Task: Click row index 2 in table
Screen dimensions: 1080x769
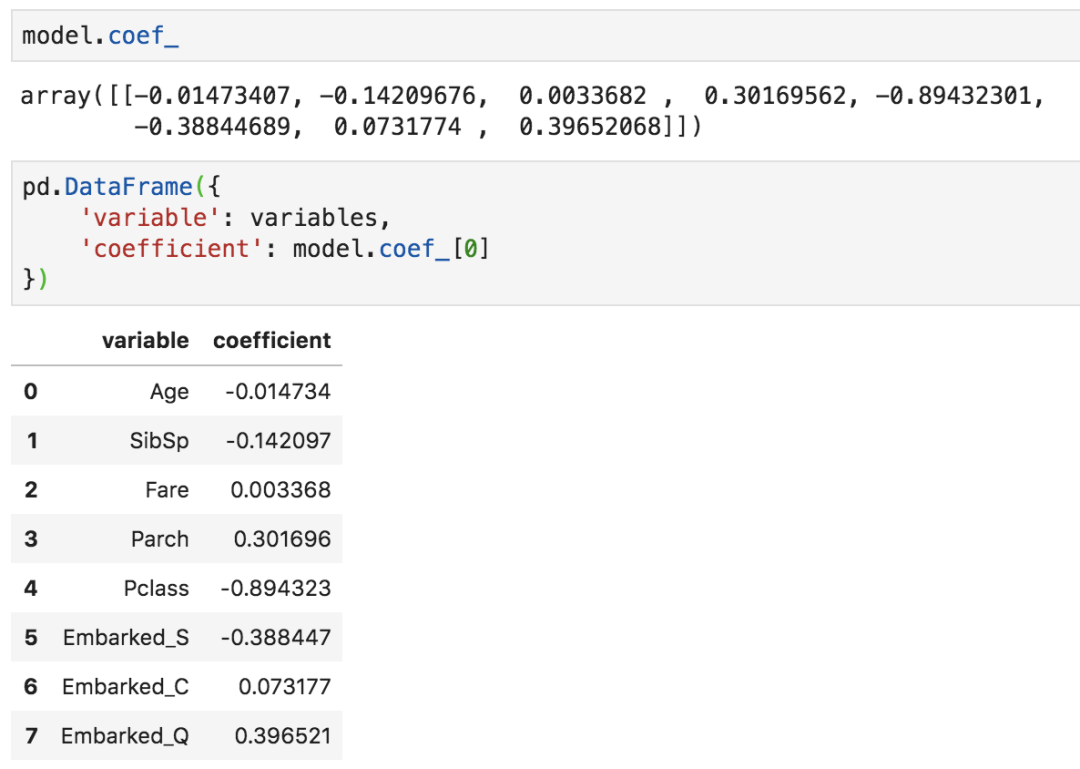Action: [30, 490]
